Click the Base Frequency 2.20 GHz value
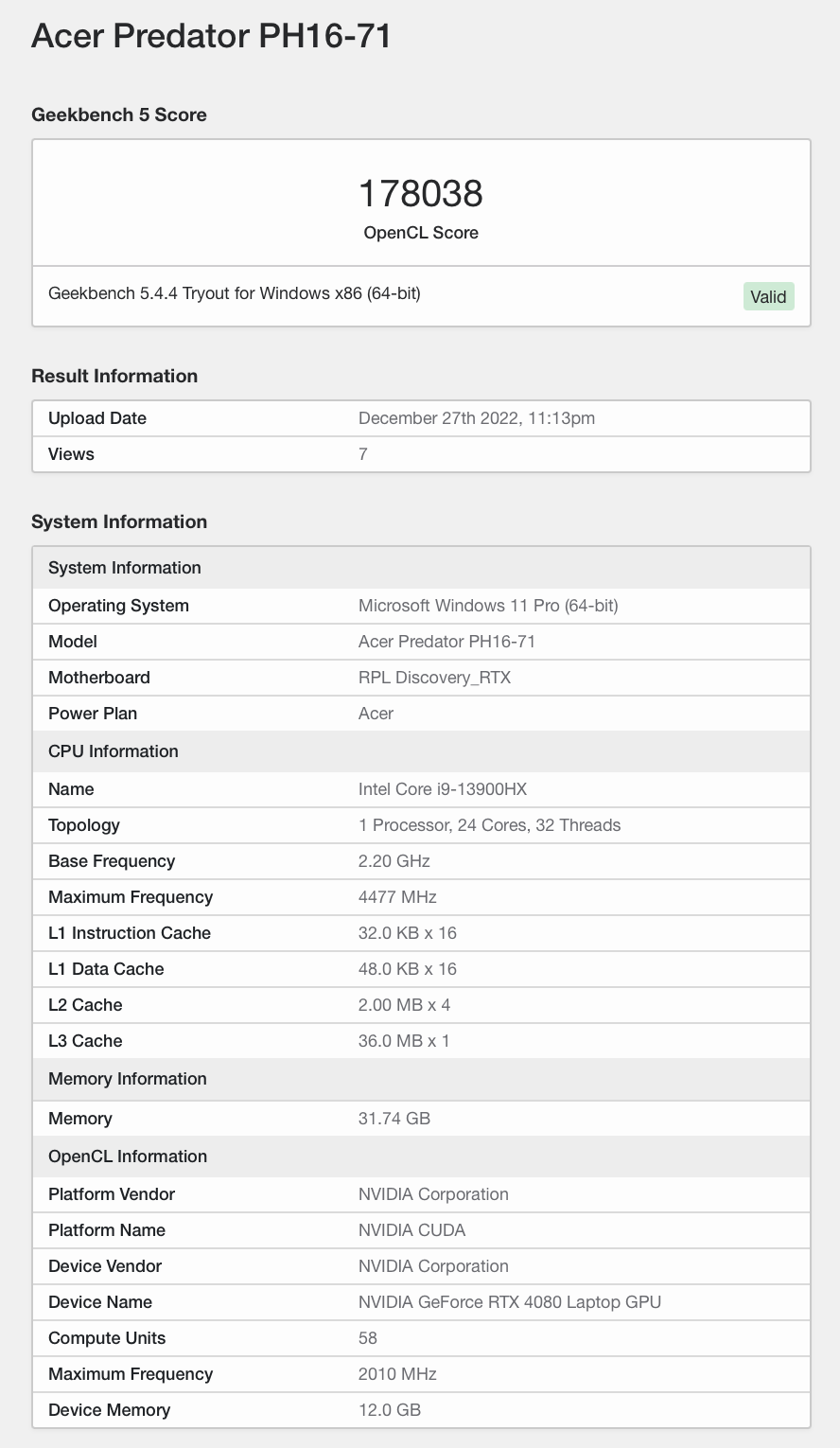 point(394,861)
